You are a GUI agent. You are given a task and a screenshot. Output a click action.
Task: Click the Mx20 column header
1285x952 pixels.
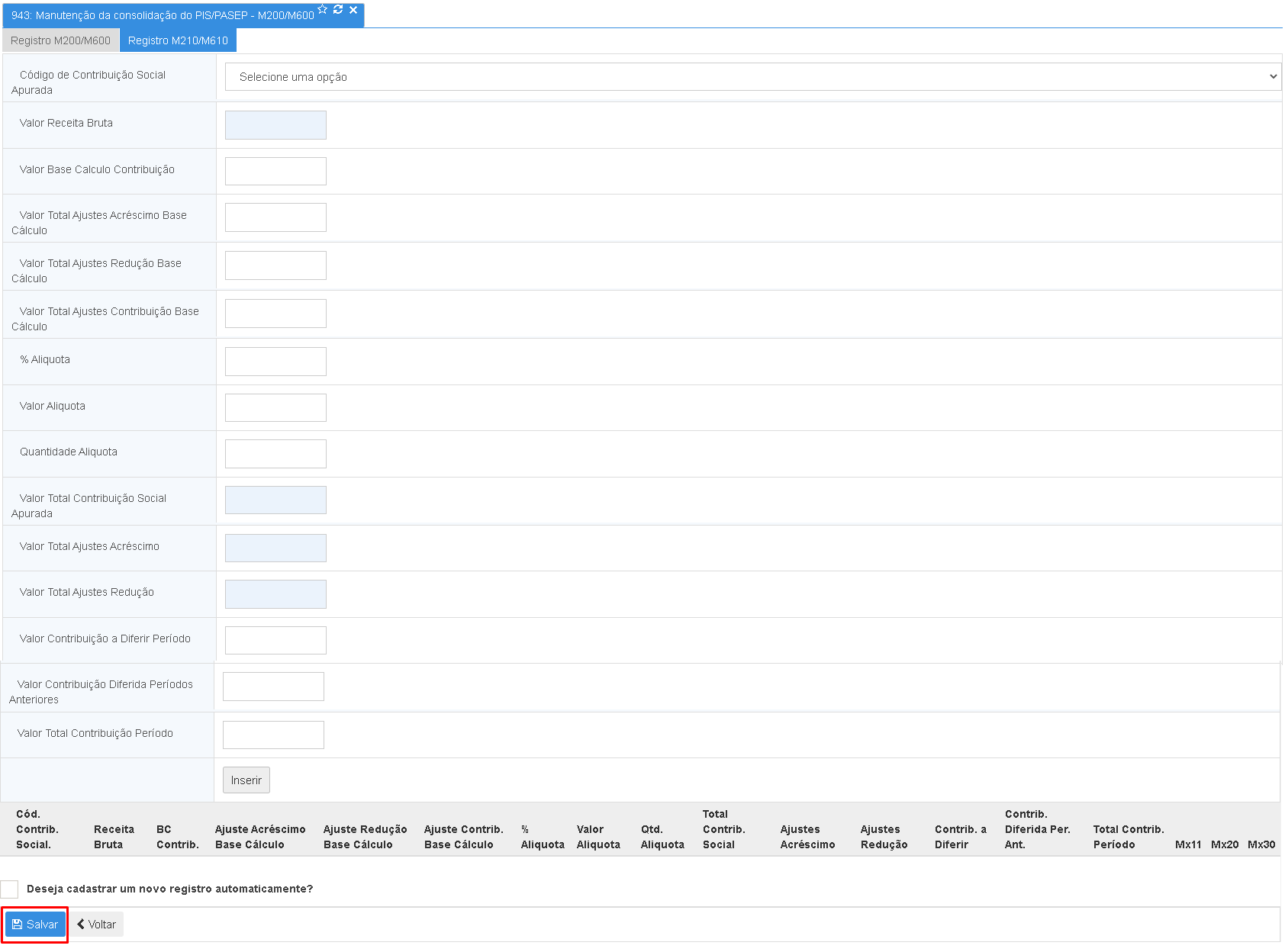click(x=1225, y=845)
